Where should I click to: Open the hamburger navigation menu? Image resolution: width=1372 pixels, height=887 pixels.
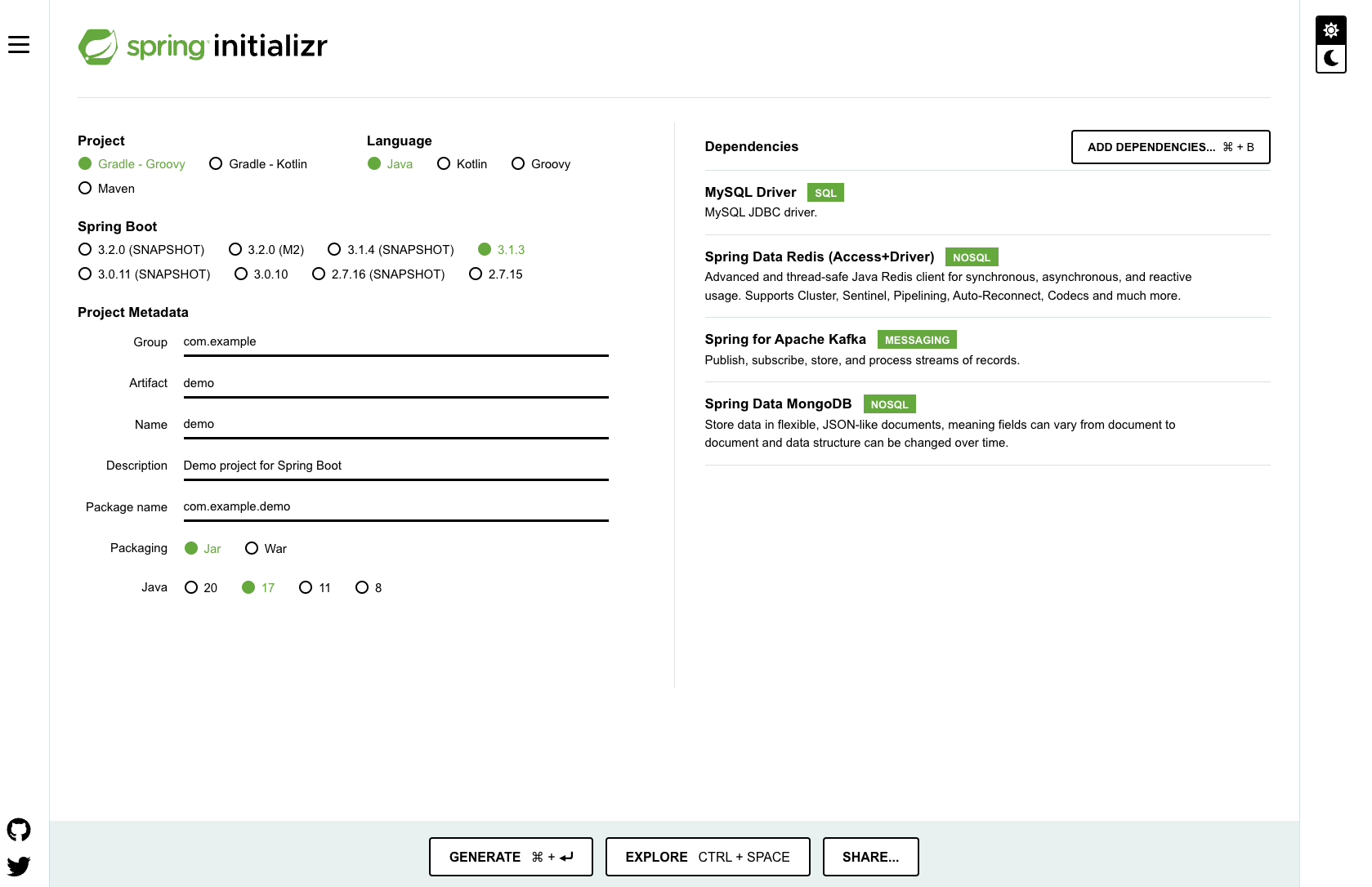coord(19,45)
